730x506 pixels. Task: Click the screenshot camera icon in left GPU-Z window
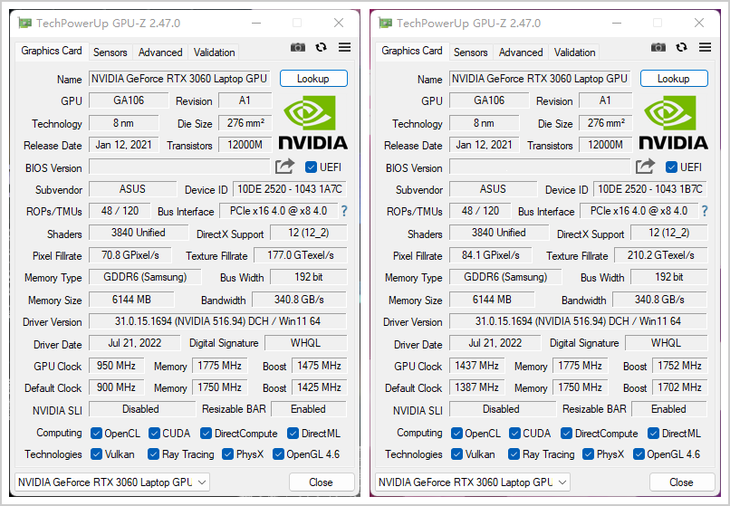point(298,47)
